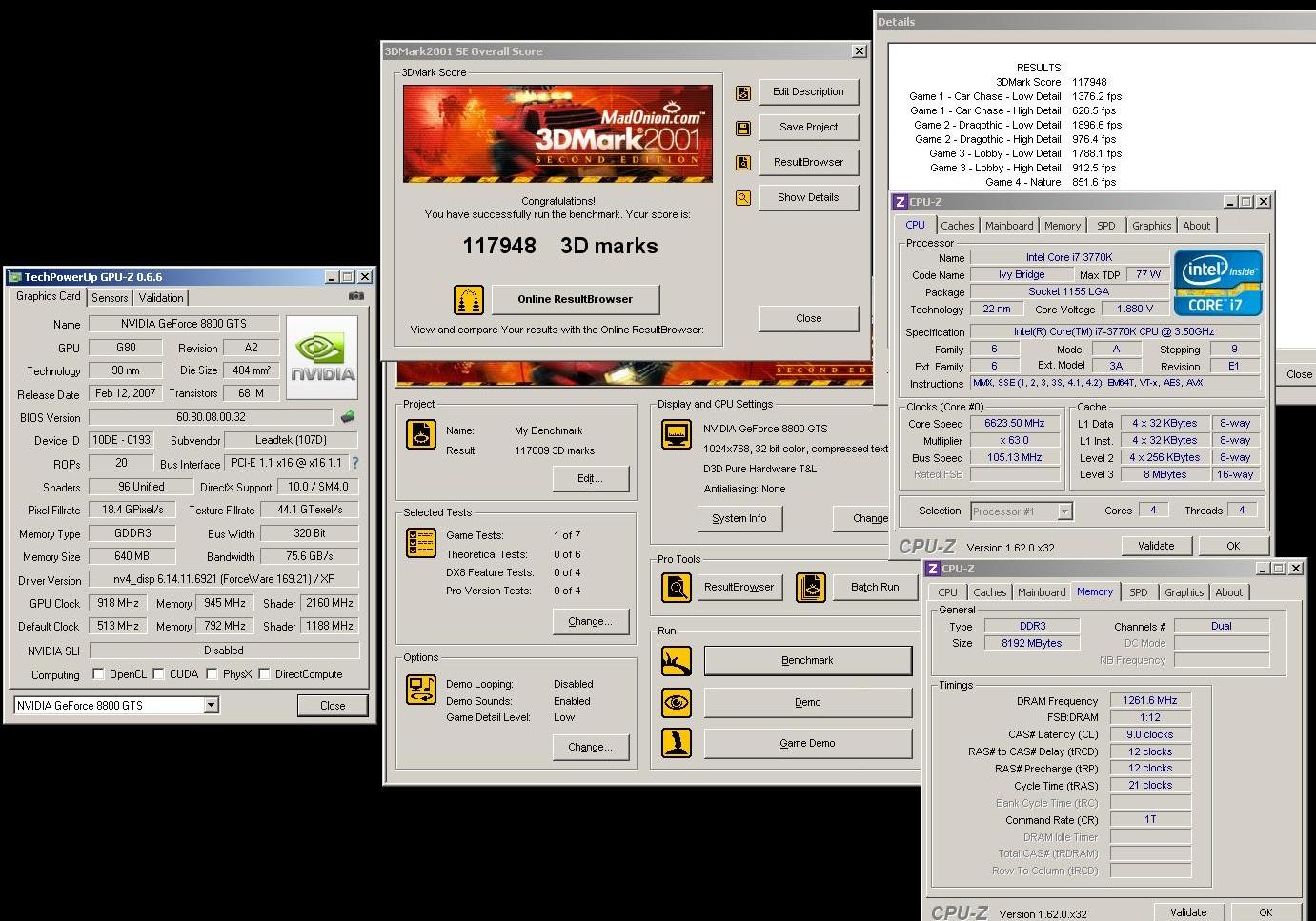Click the NVIDIA logo in GPU-Z
The width and height of the screenshot is (1316, 921).
(322, 356)
